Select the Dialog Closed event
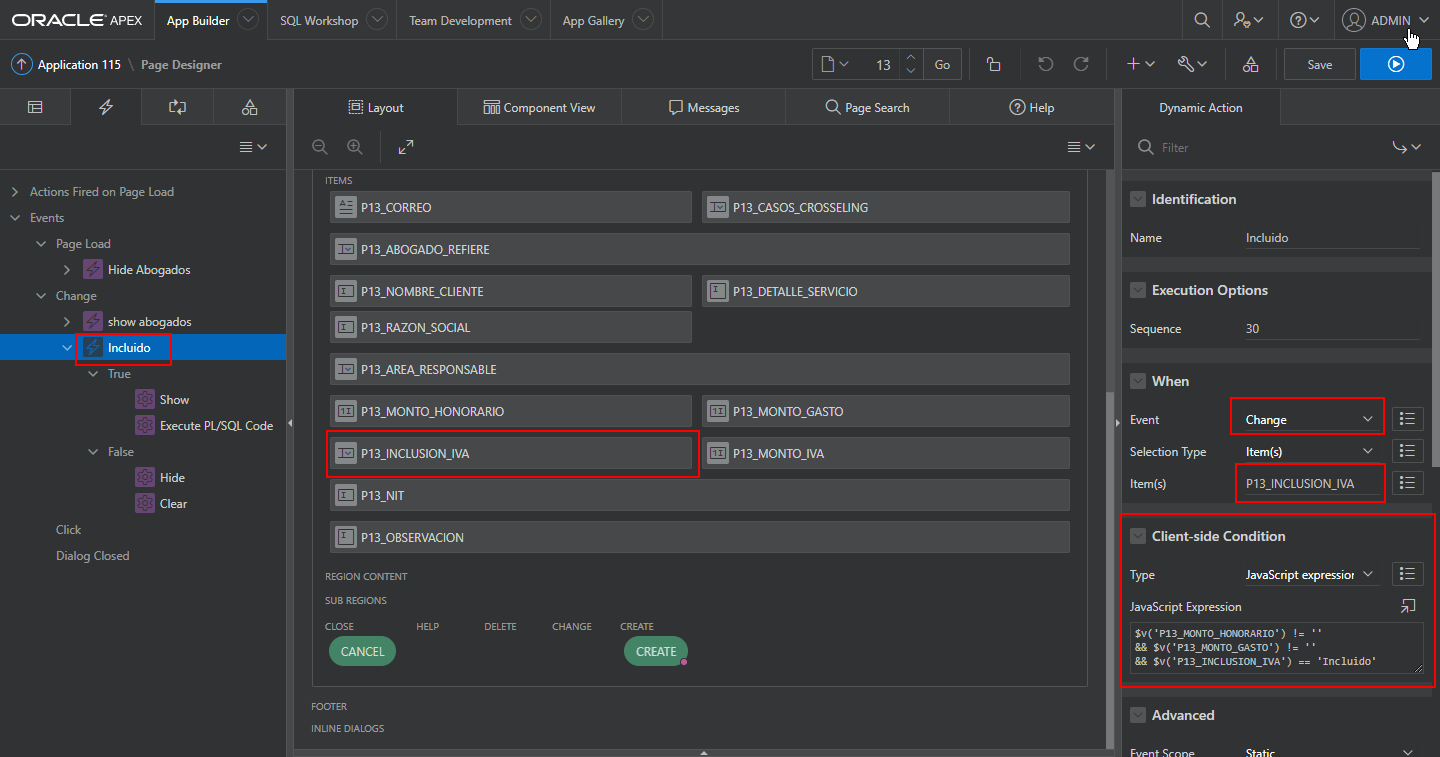The height and width of the screenshot is (757, 1440). 92,556
